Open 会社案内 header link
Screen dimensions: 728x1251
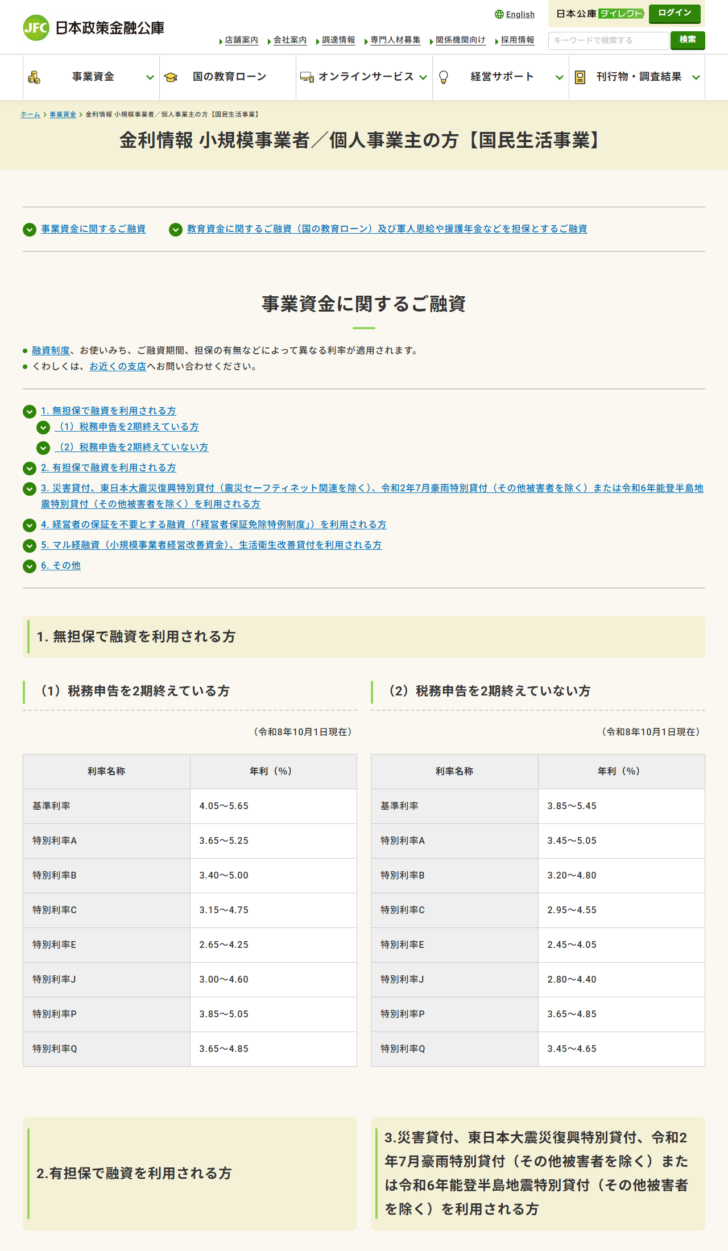[x=290, y=40]
